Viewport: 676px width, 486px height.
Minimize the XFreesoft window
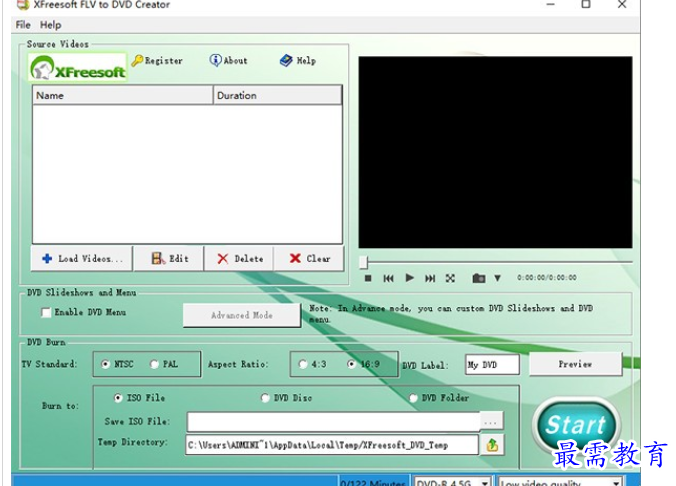(551, 4)
